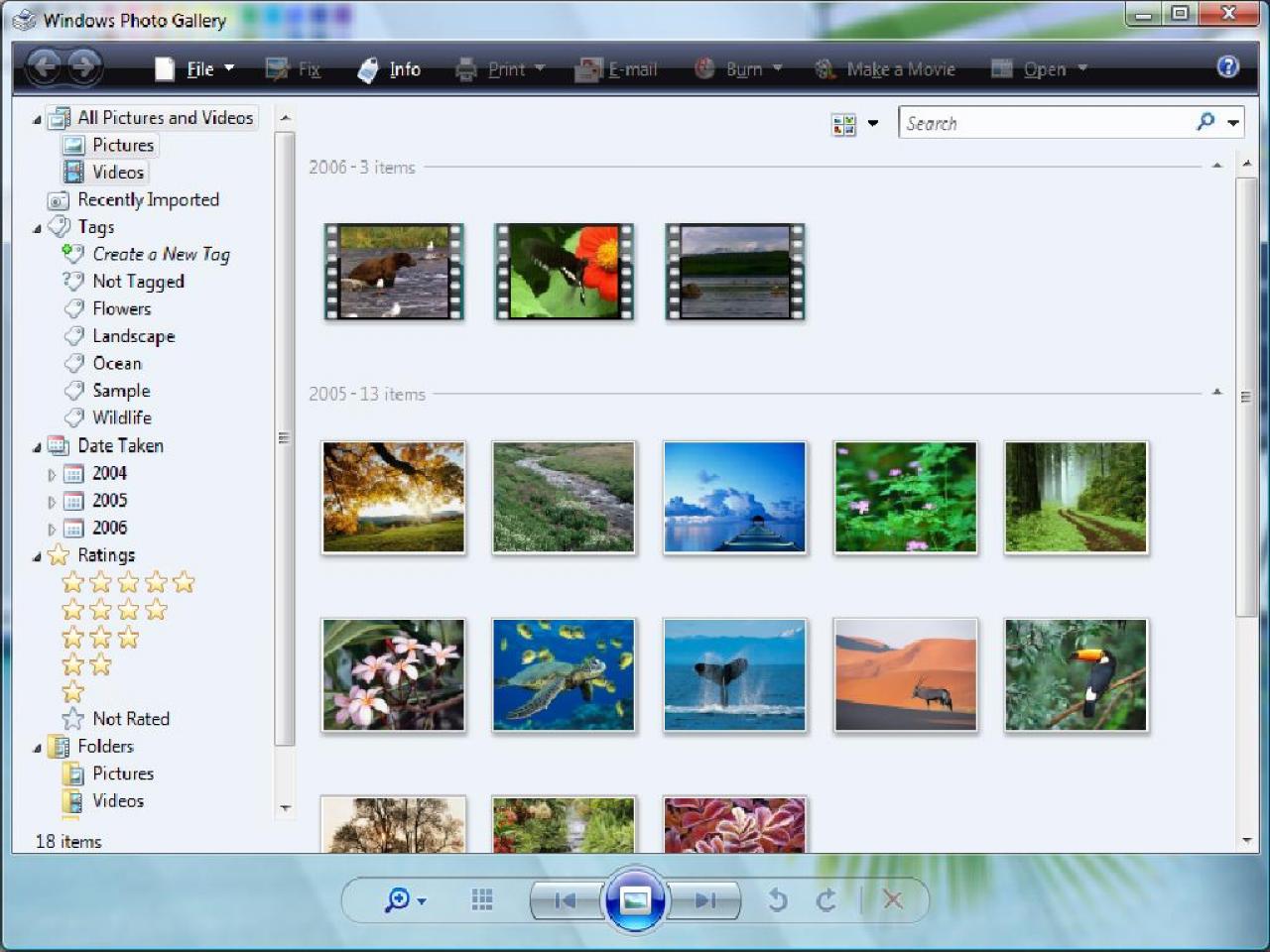Collapse All Pictures and Videos tree node
Image resolution: width=1270 pixels, height=952 pixels.
click(x=37, y=119)
